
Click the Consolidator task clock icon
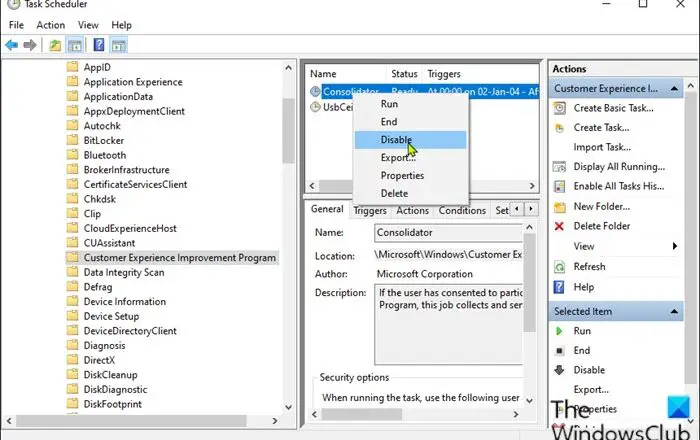pyautogui.click(x=315, y=91)
